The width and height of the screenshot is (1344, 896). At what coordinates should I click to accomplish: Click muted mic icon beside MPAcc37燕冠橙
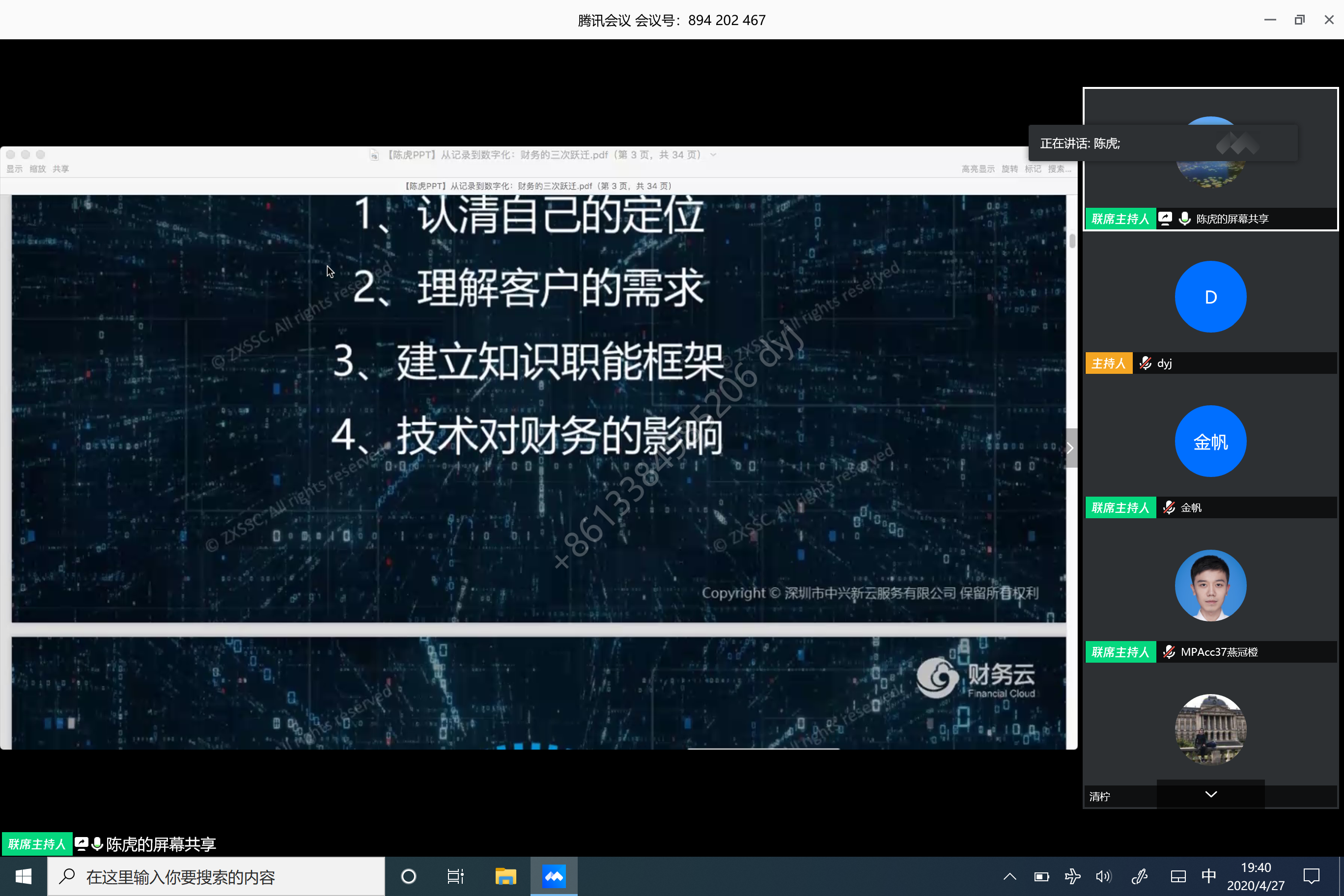coord(1169,652)
